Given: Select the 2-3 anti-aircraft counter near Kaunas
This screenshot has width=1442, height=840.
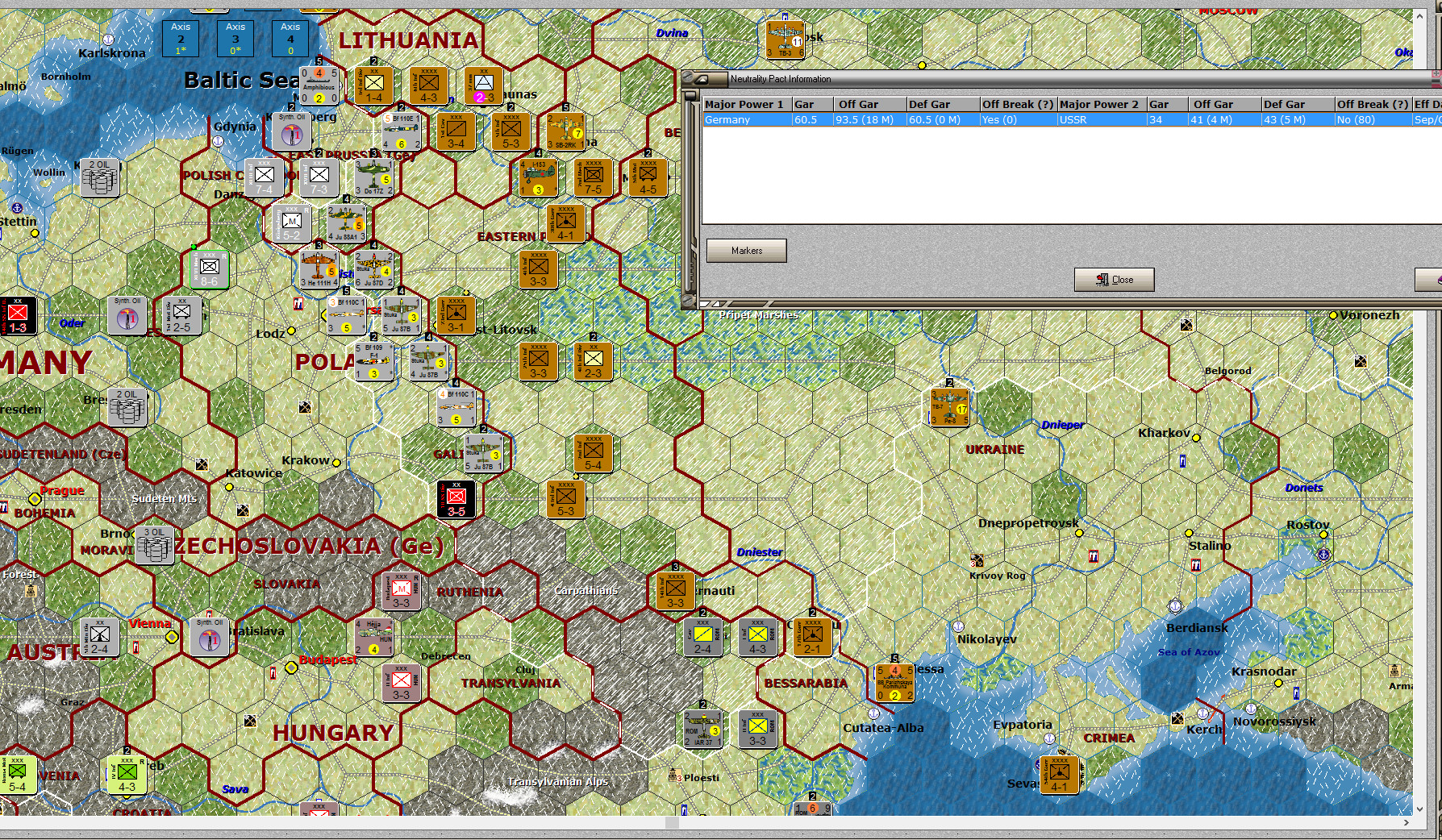Looking at the screenshot, I should click(483, 85).
